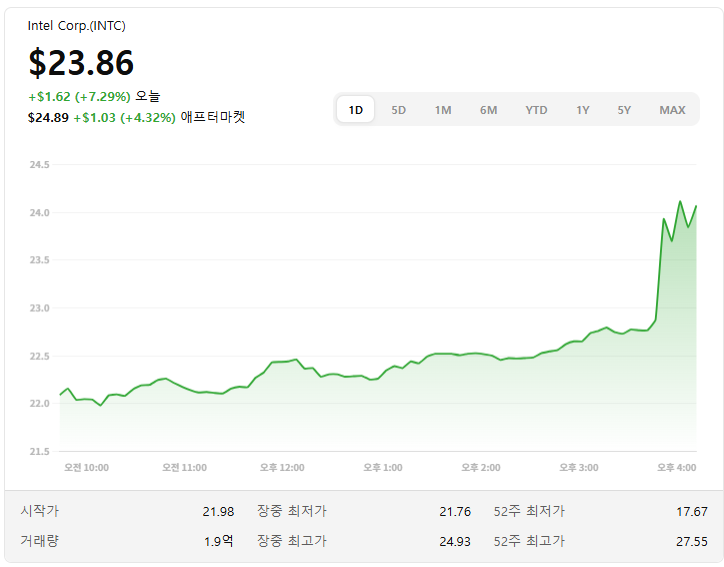Click the 23.0 y-axis label

point(40,308)
